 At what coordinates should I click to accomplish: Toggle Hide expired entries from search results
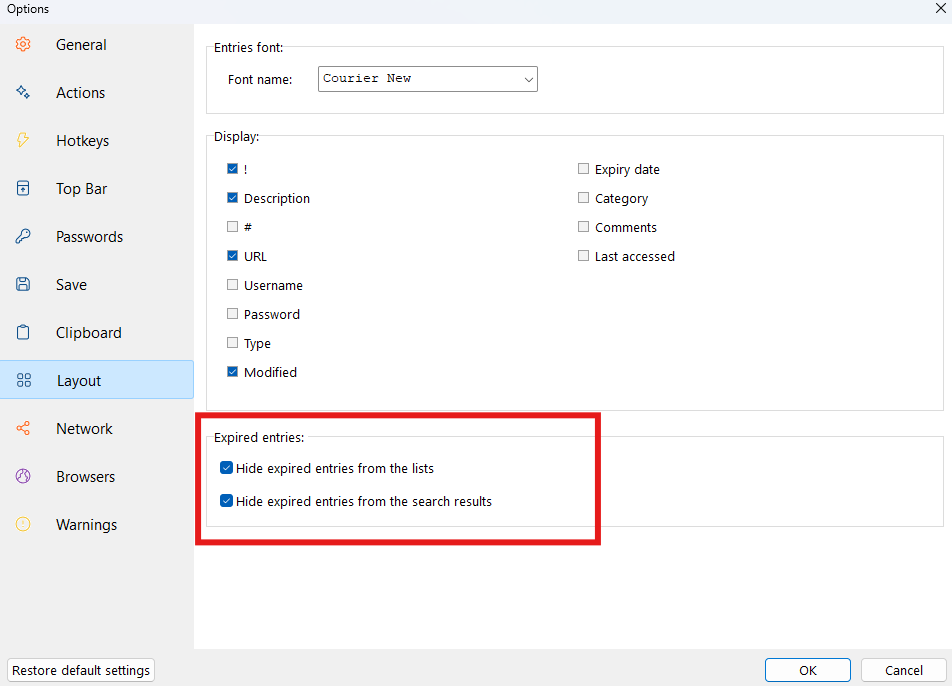pos(226,501)
